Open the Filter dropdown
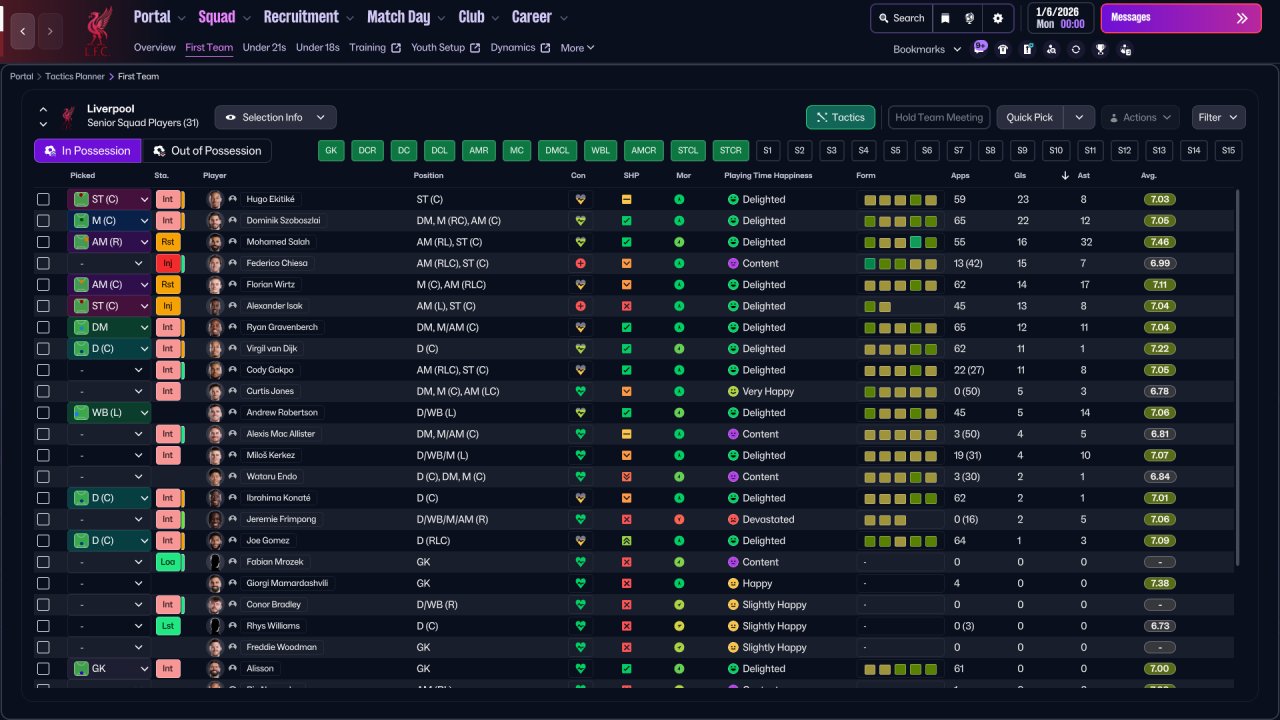The height and width of the screenshot is (720, 1280). 1219,117
